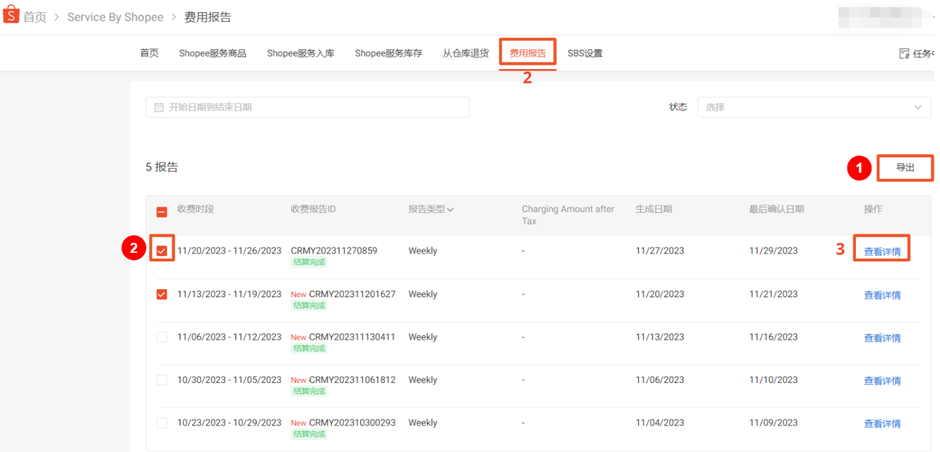The image size is (940, 452).
Task: Select the 费用报告 tab
Action: [528, 53]
